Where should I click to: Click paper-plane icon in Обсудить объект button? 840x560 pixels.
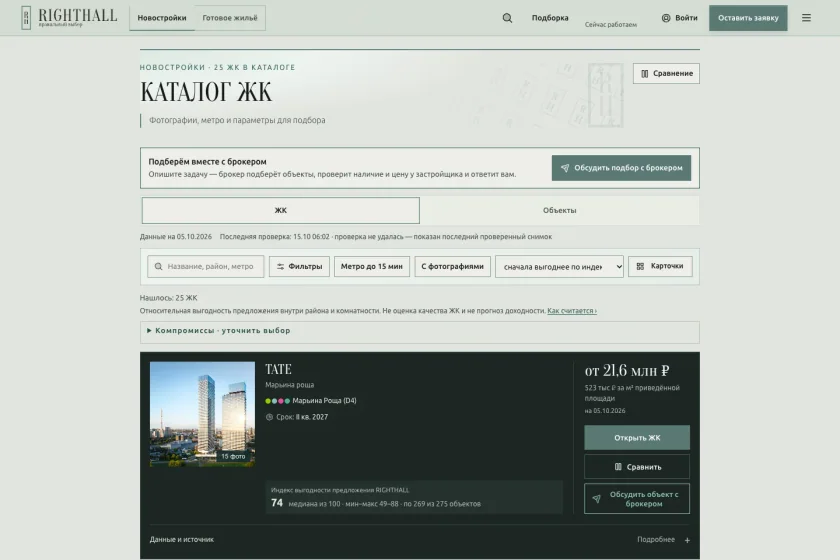(x=596, y=499)
